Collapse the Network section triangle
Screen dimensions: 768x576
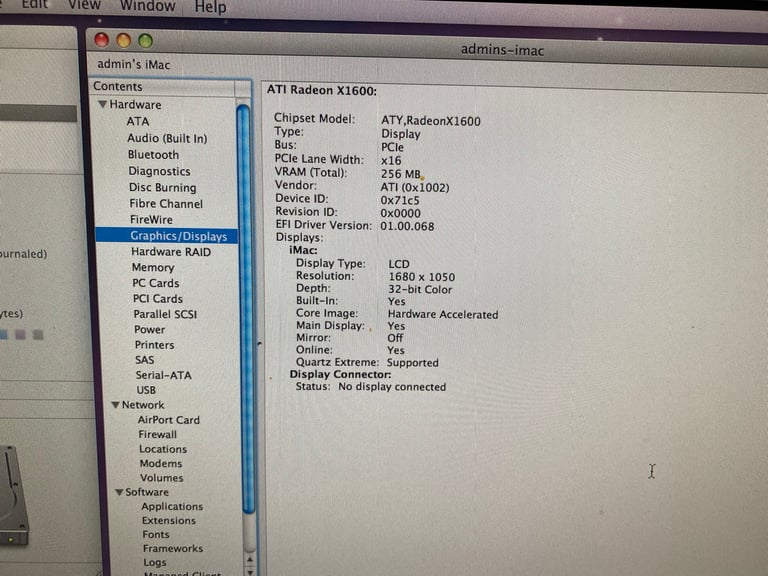point(116,405)
